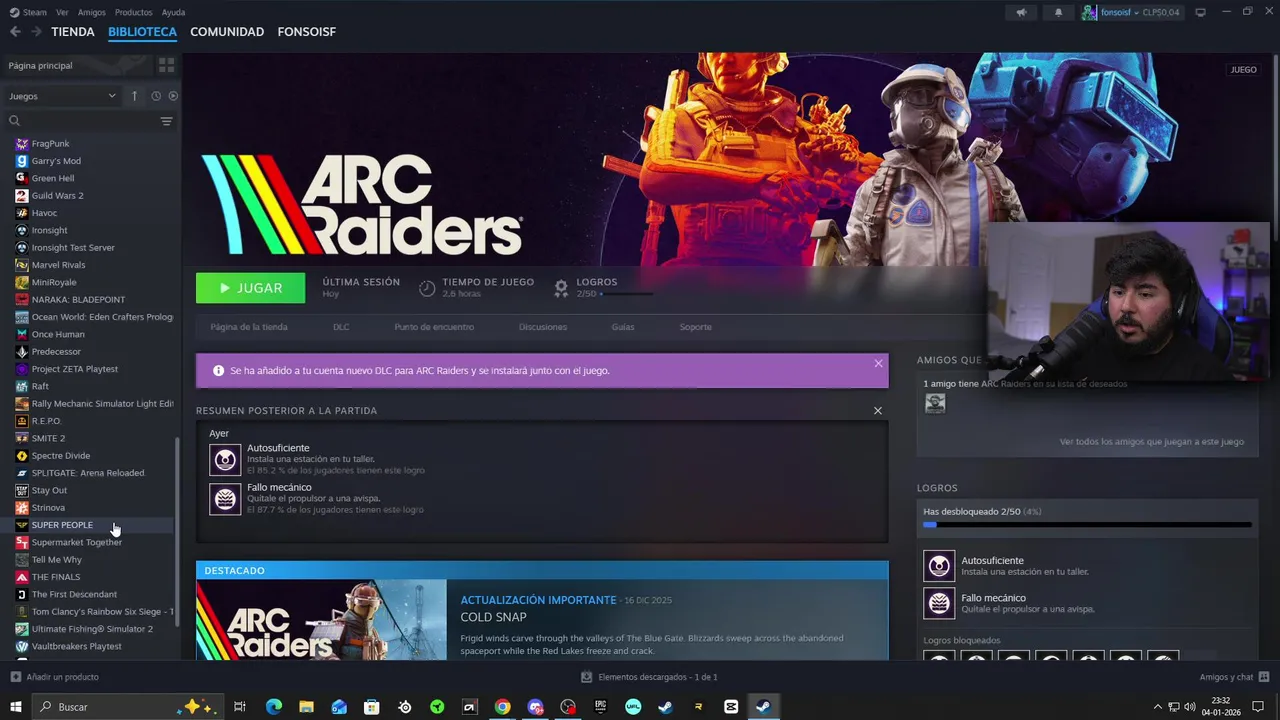Image resolution: width=1280 pixels, height=720 pixels.
Task: Click the small Logros progress bar near JUGAR
Action: click(626, 294)
